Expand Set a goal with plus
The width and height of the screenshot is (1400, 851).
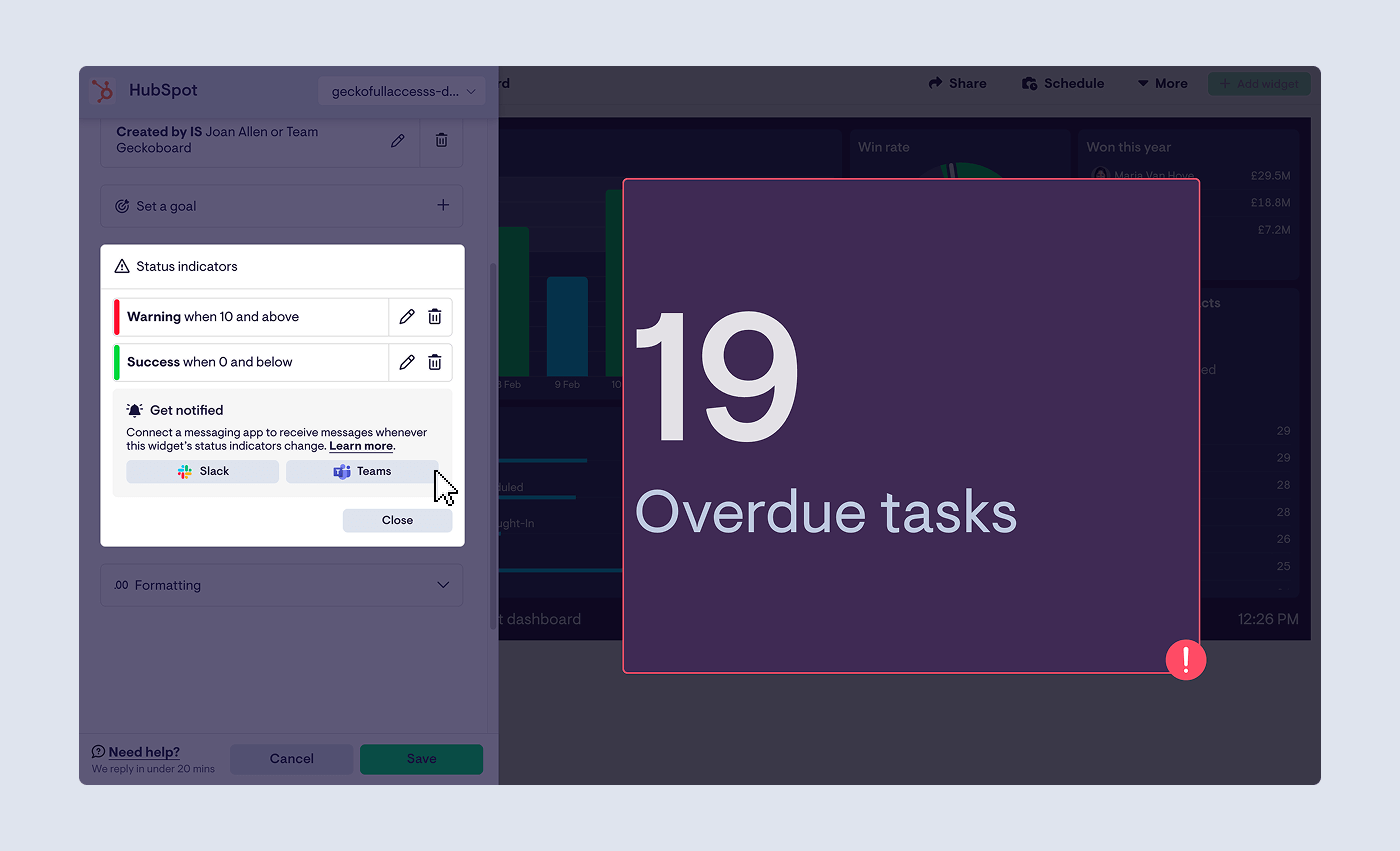pos(443,205)
